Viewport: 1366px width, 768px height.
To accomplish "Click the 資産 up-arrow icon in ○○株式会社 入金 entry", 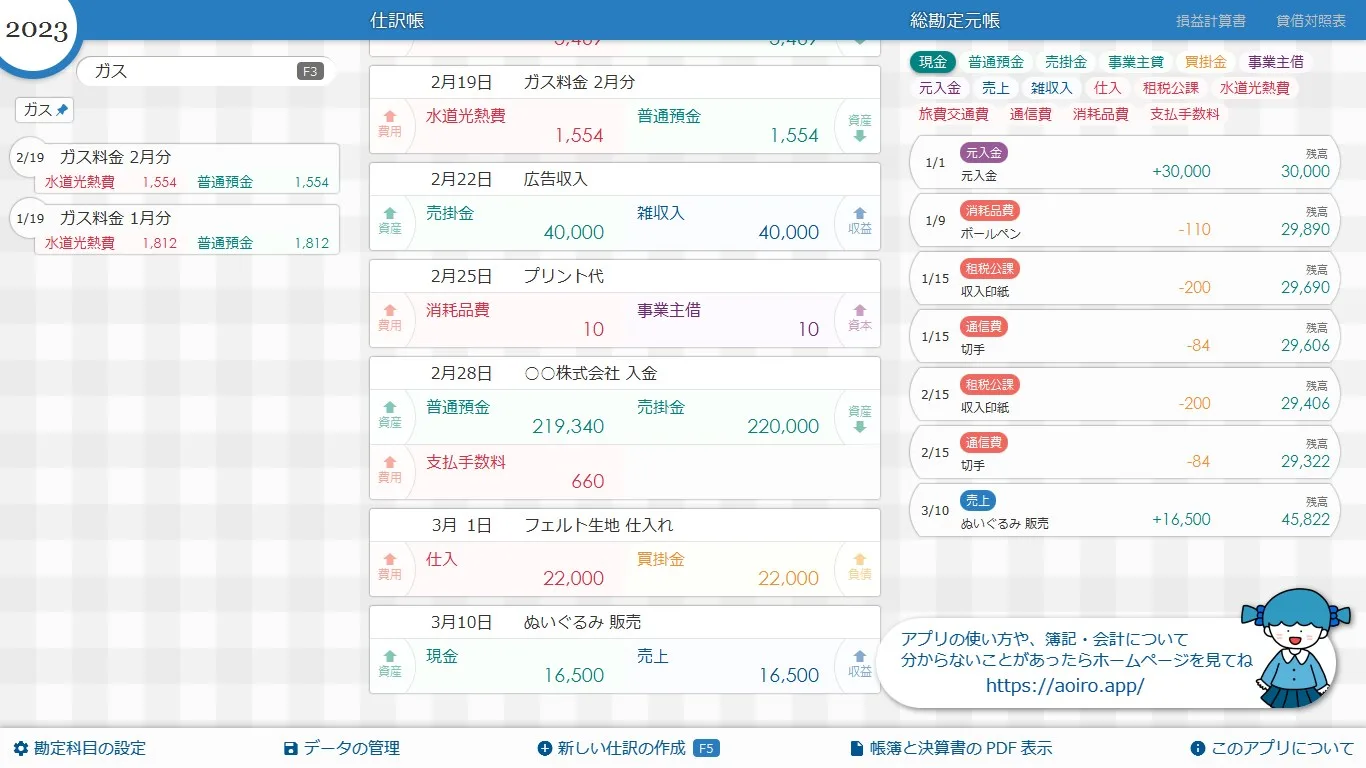I will pos(390,407).
